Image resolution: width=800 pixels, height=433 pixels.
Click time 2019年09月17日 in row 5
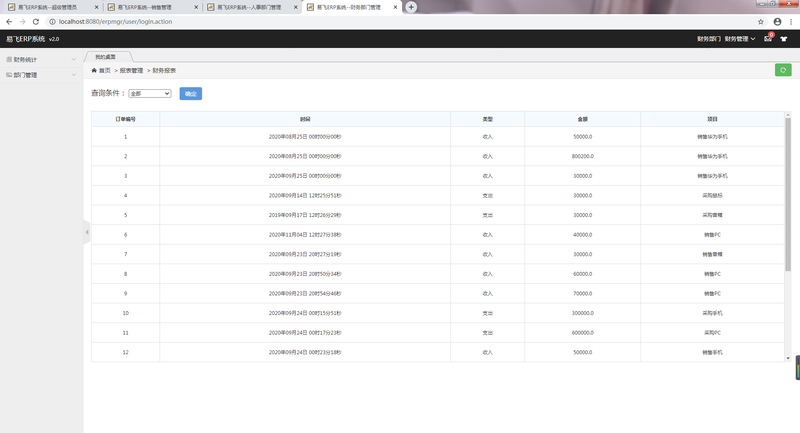click(305, 215)
